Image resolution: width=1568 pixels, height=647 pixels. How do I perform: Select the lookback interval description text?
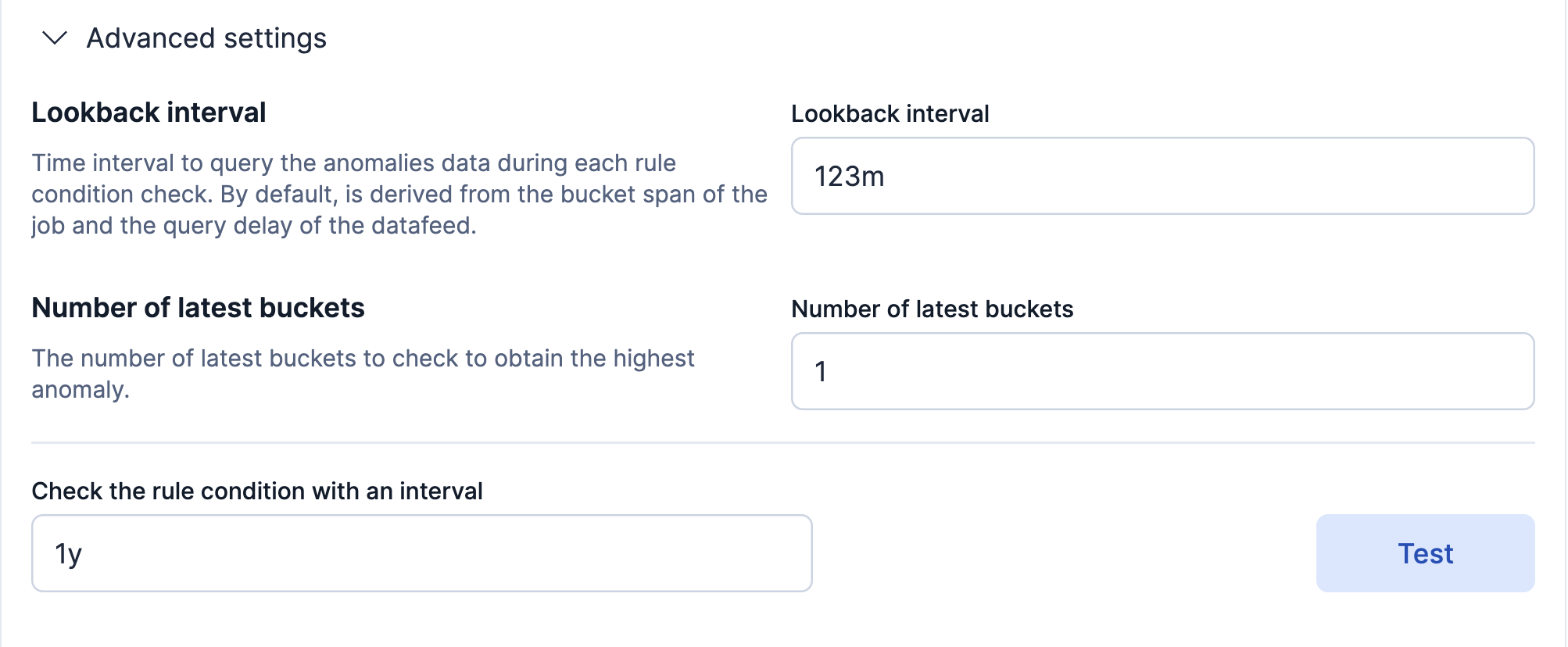point(399,194)
